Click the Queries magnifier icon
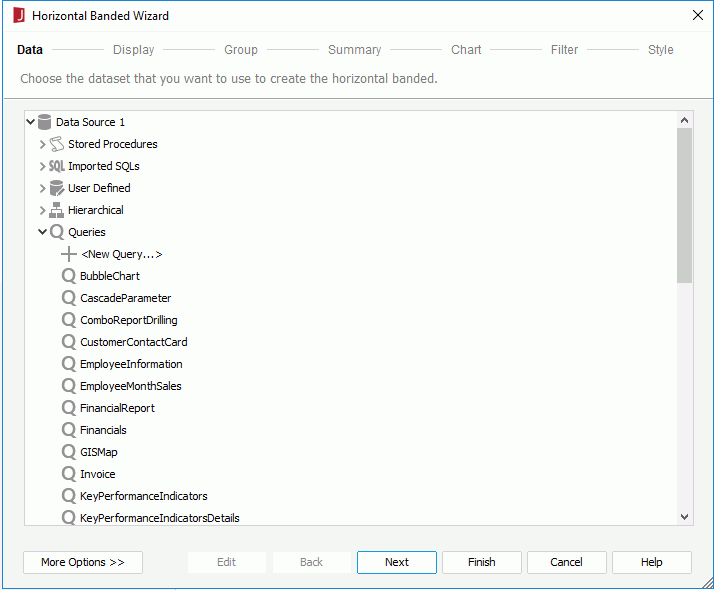The image size is (714, 590). click(x=57, y=232)
